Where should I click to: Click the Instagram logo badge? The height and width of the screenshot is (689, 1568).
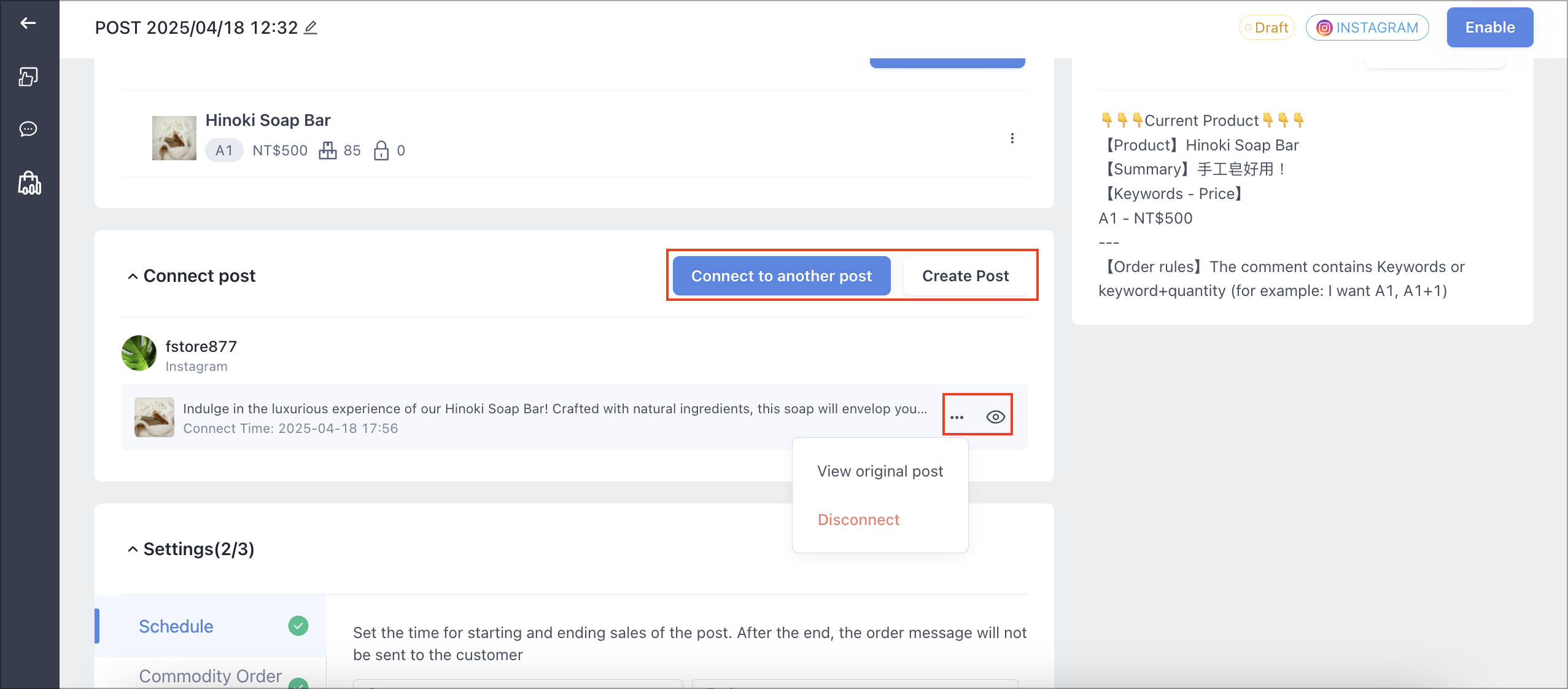[1324, 28]
